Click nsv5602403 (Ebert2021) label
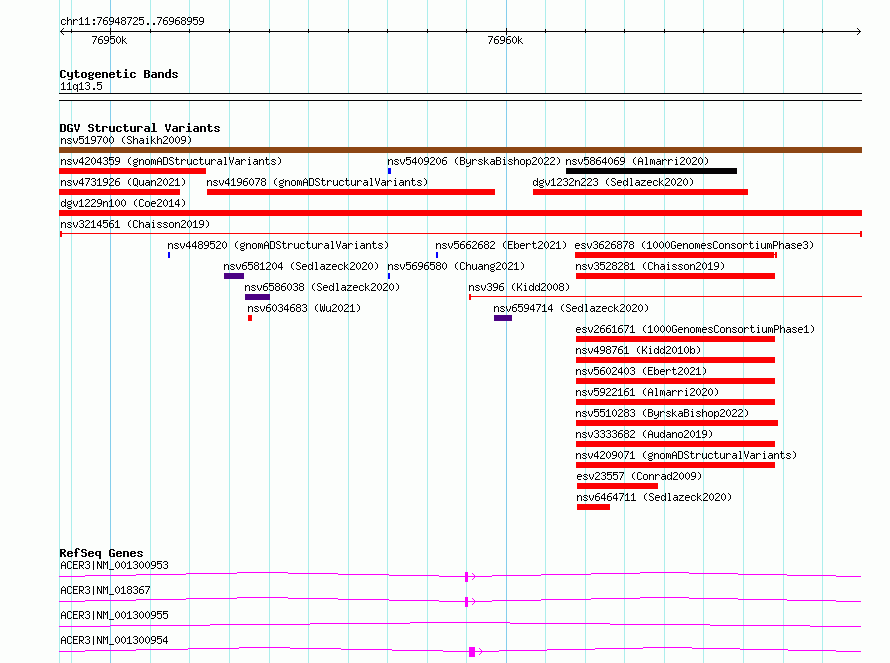This screenshot has width=890, height=663. click(641, 371)
